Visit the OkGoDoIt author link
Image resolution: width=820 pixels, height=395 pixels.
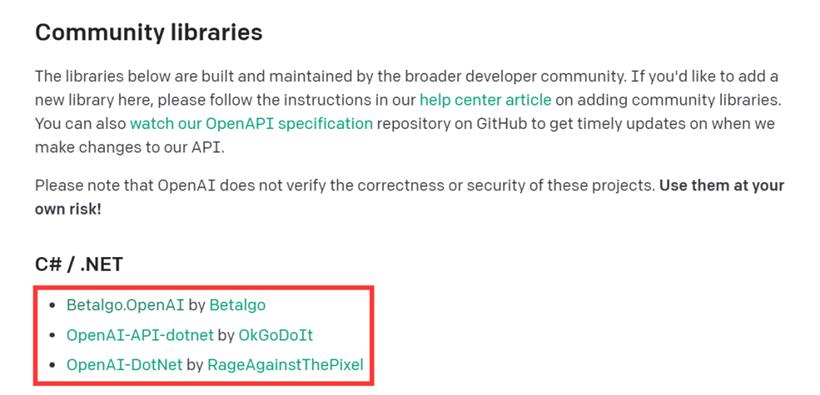pyautogui.click(x=276, y=335)
